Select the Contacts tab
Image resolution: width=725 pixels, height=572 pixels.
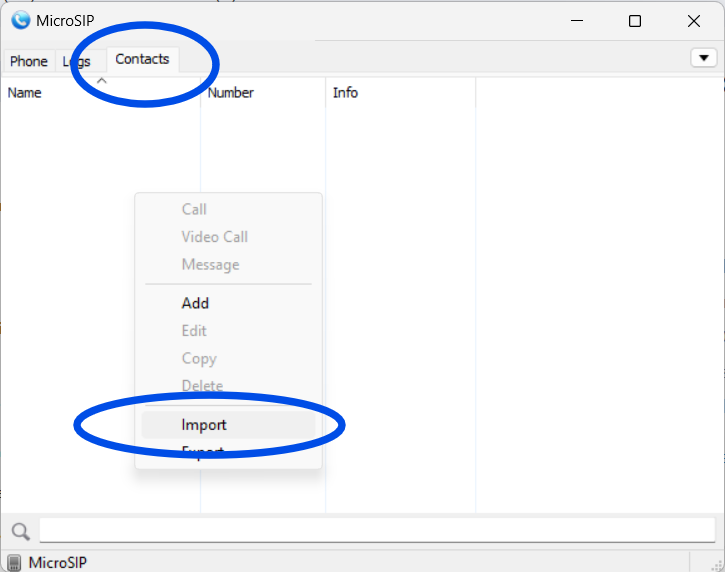(x=142, y=60)
